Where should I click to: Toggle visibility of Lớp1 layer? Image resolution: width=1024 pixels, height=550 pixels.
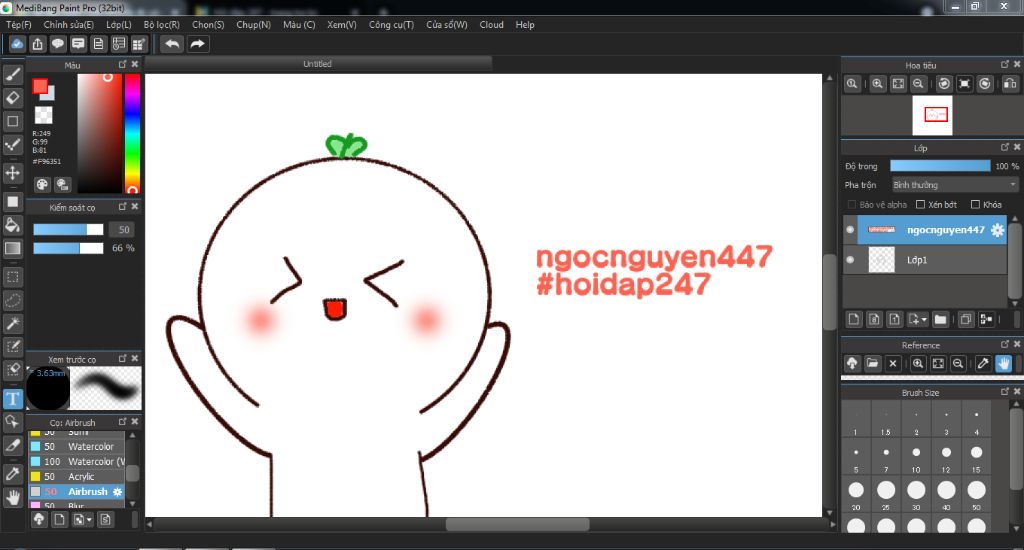(x=850, y=259)
